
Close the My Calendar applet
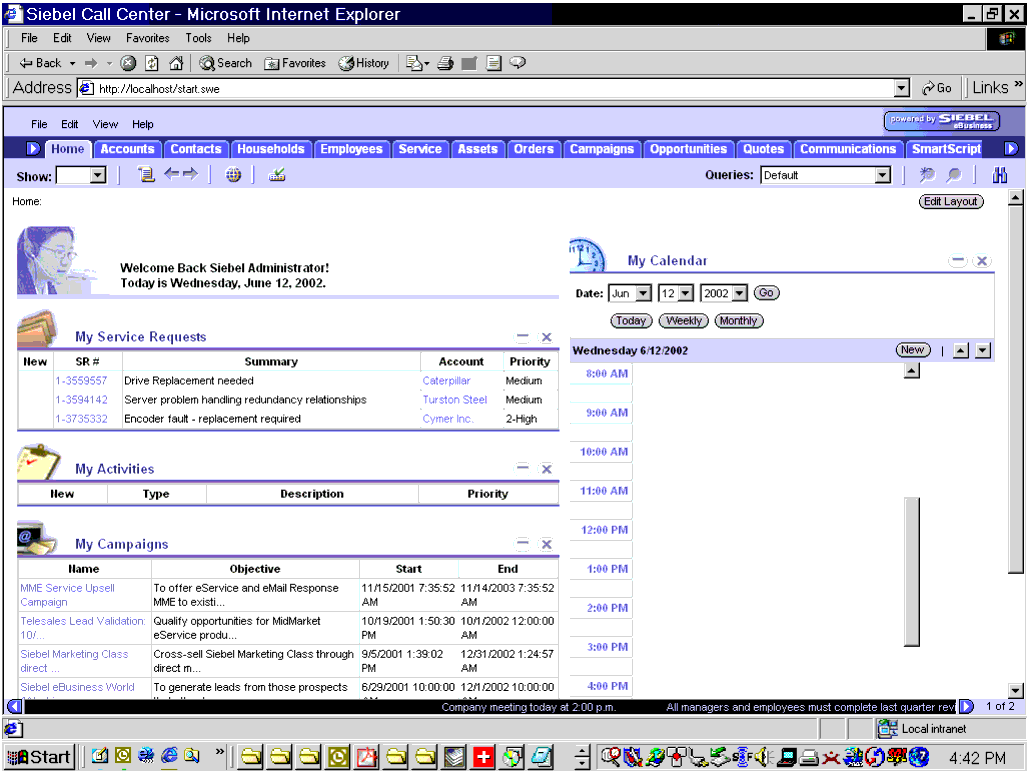(x=982, y=261)
